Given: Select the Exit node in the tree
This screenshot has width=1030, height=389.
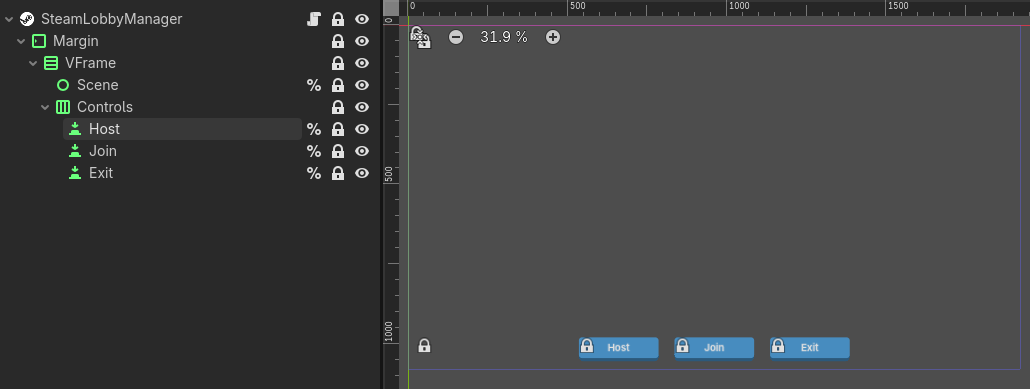Looking at the screenshot, I should tap(101, 173).
